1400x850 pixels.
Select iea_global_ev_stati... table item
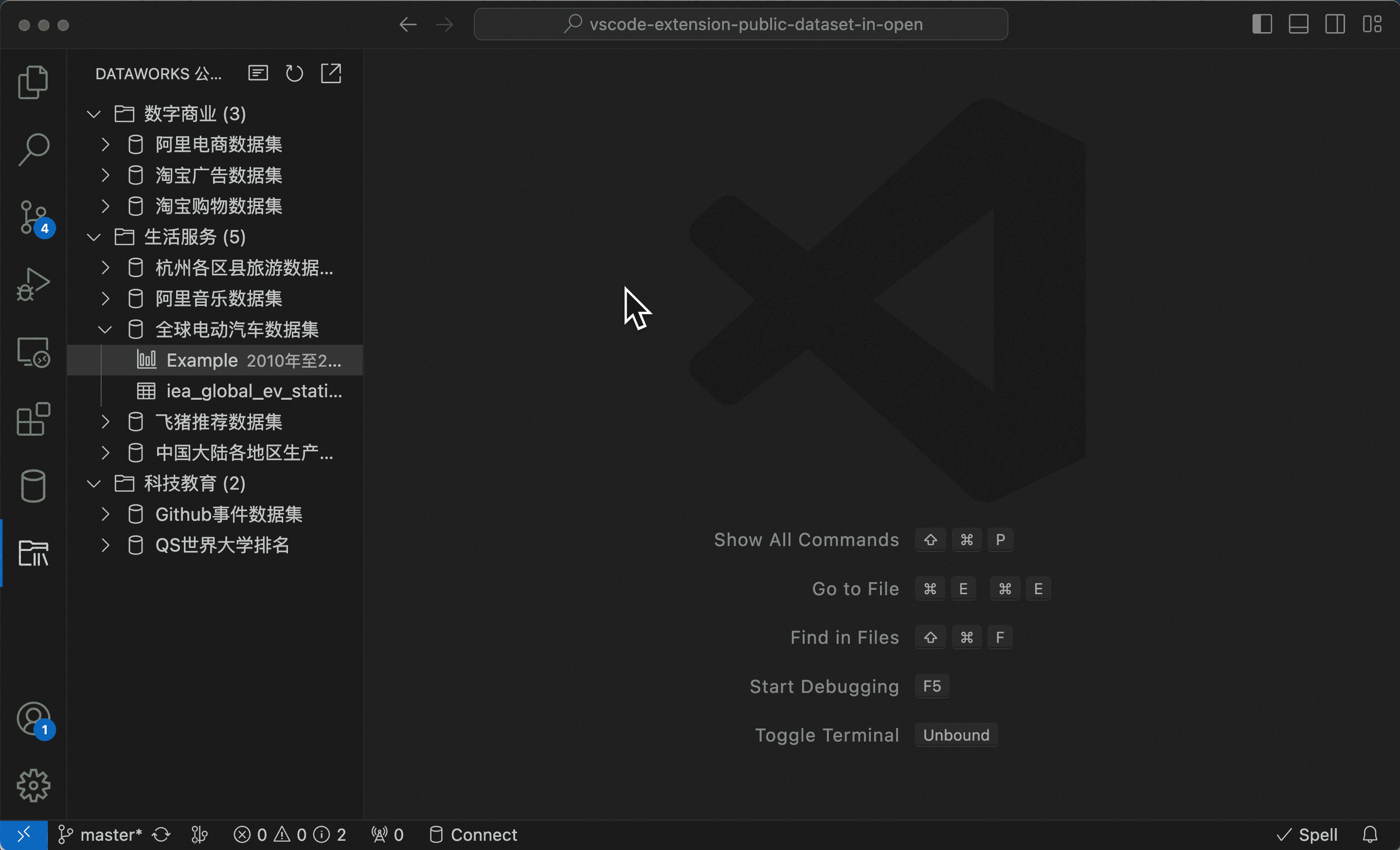tap(253, 391)
